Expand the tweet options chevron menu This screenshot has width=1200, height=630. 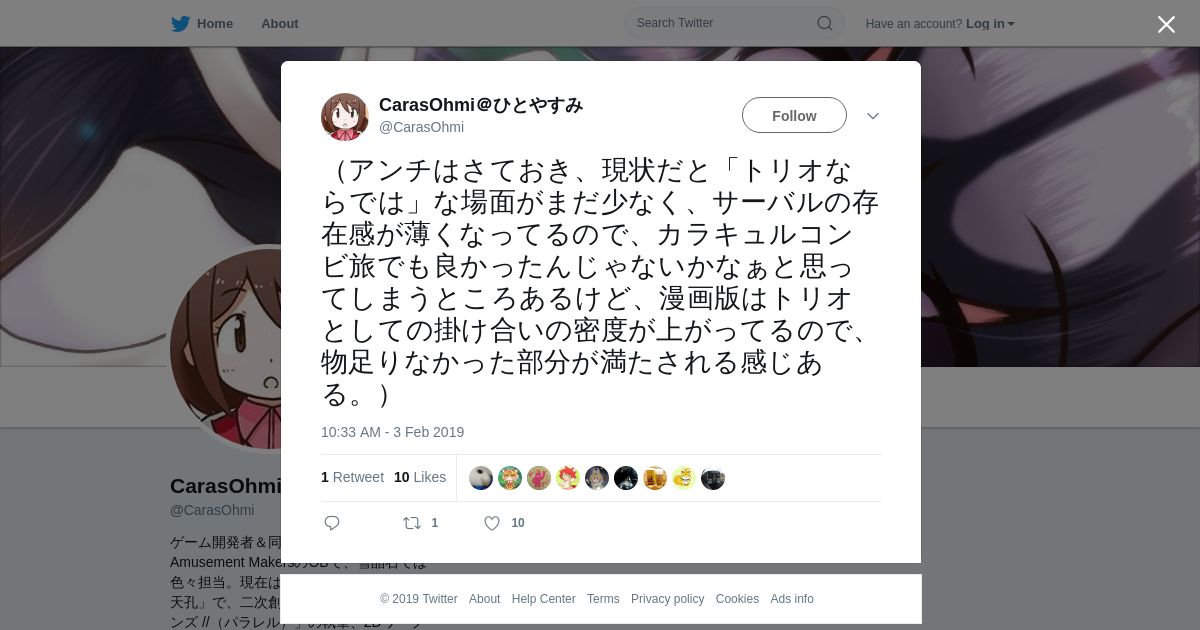click(873, 116)
